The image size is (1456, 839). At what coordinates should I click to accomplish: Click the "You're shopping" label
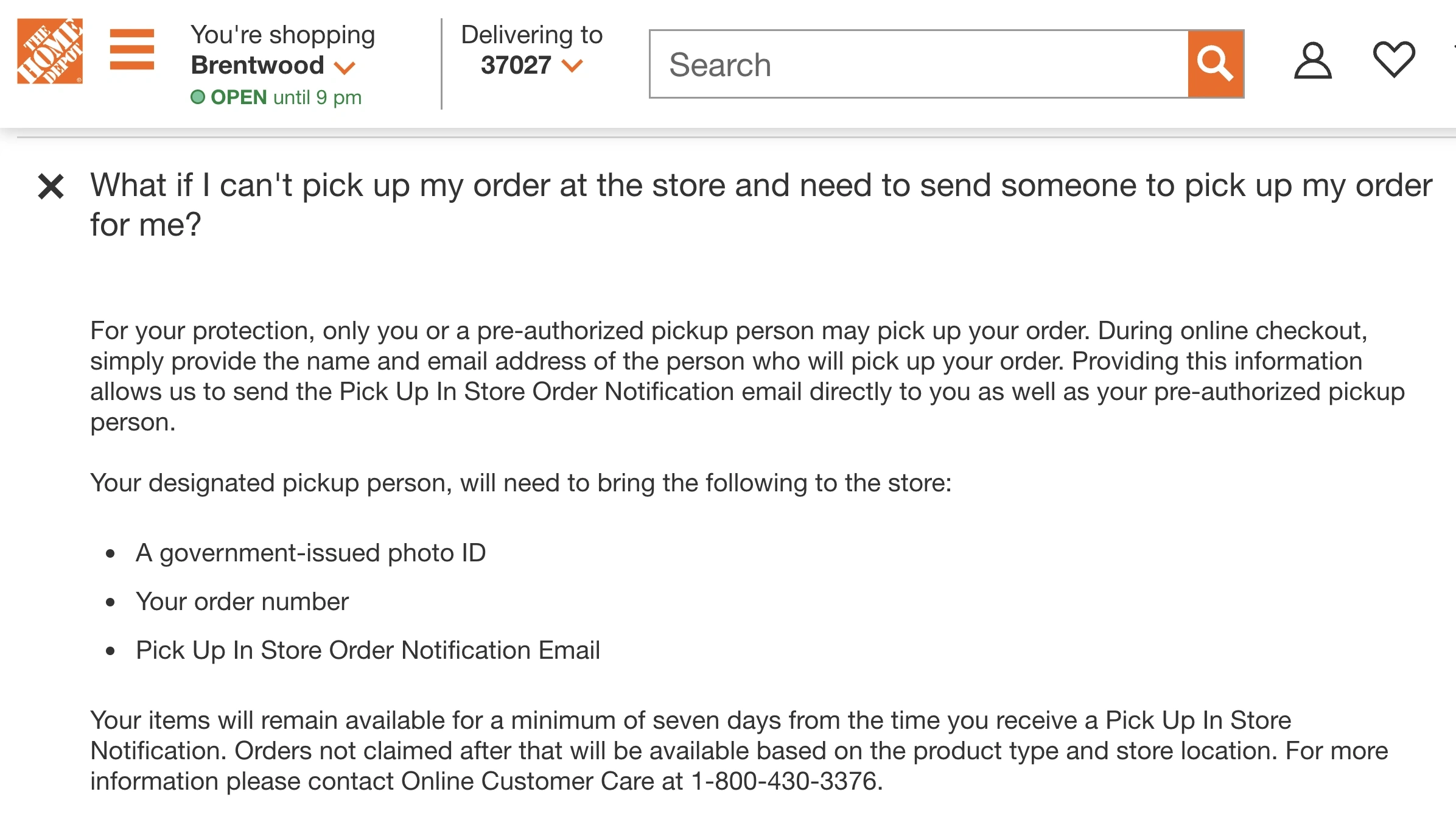(x=283, y=35)
